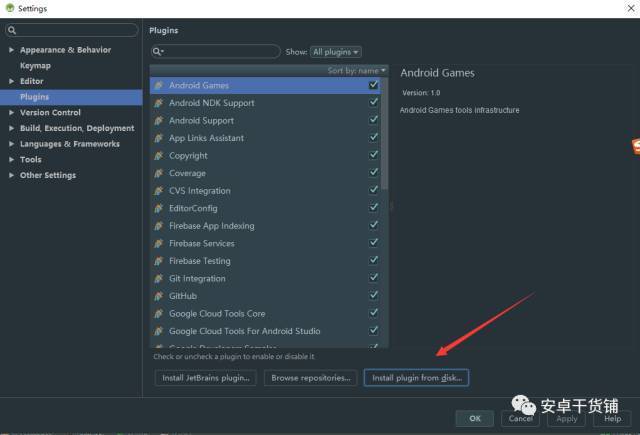Toggle the EditorConfig checkbox

373,207
